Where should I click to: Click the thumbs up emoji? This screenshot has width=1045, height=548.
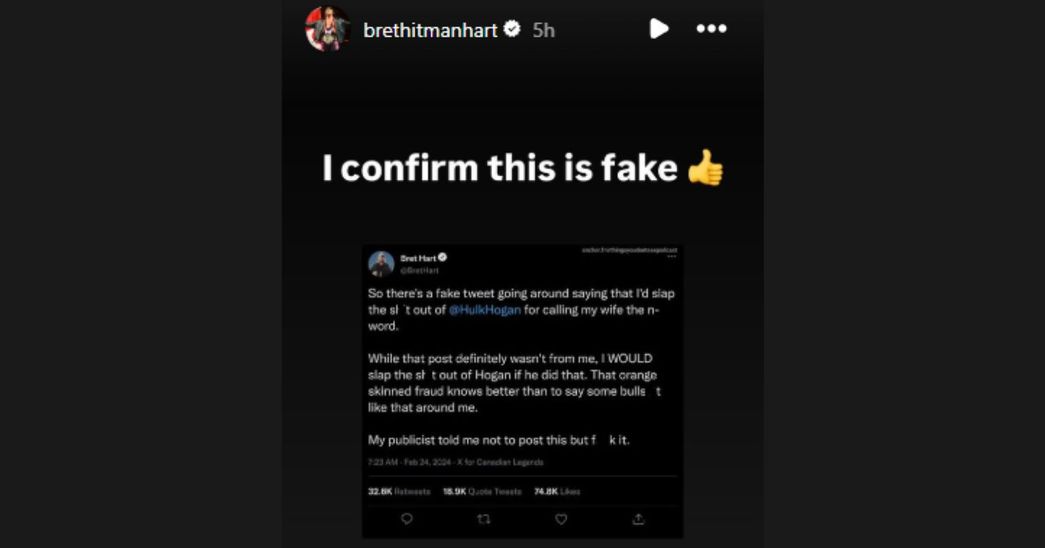[x=706, y=168]
